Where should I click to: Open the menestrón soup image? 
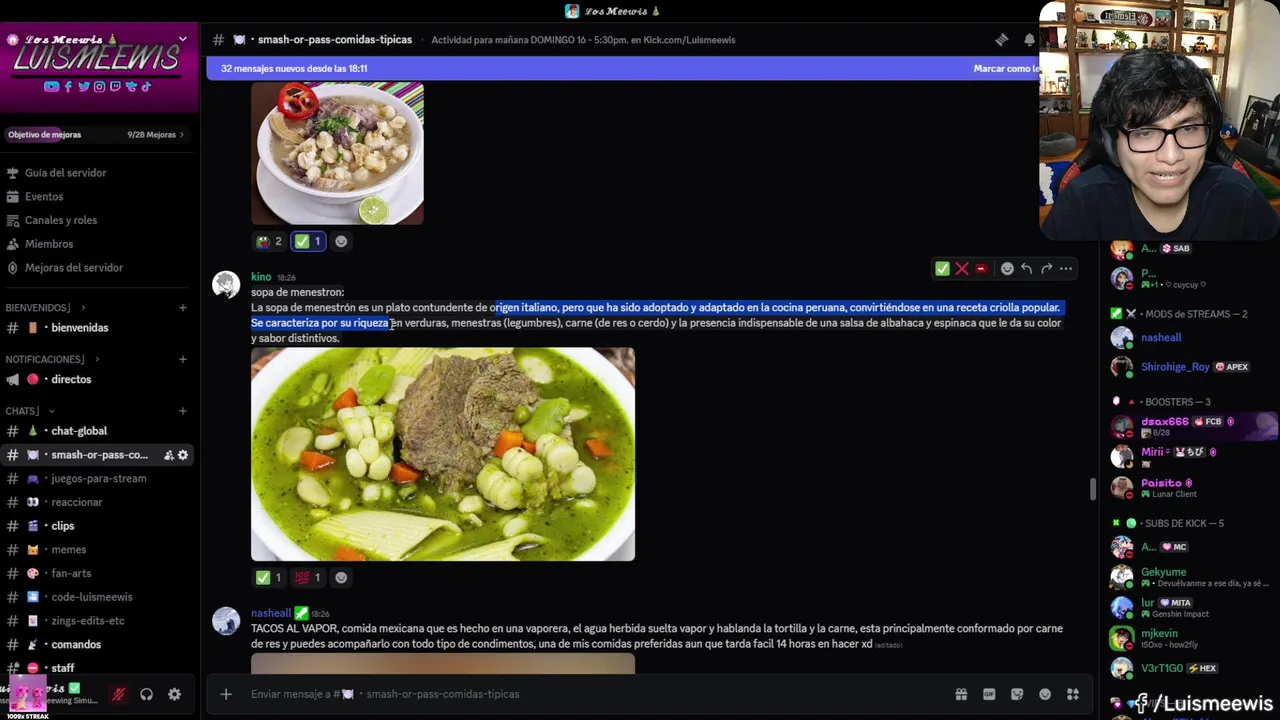[443, 454]
